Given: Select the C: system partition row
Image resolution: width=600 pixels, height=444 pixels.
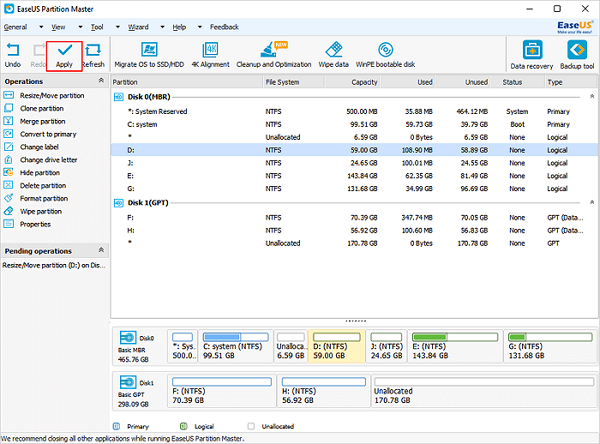Looking at the screenshot, I should coord(354,124).
